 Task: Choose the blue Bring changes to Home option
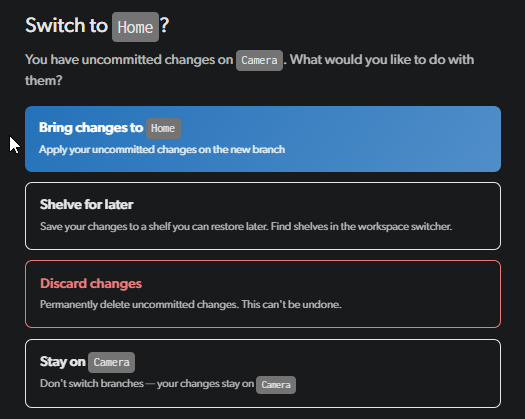(263, 139)
